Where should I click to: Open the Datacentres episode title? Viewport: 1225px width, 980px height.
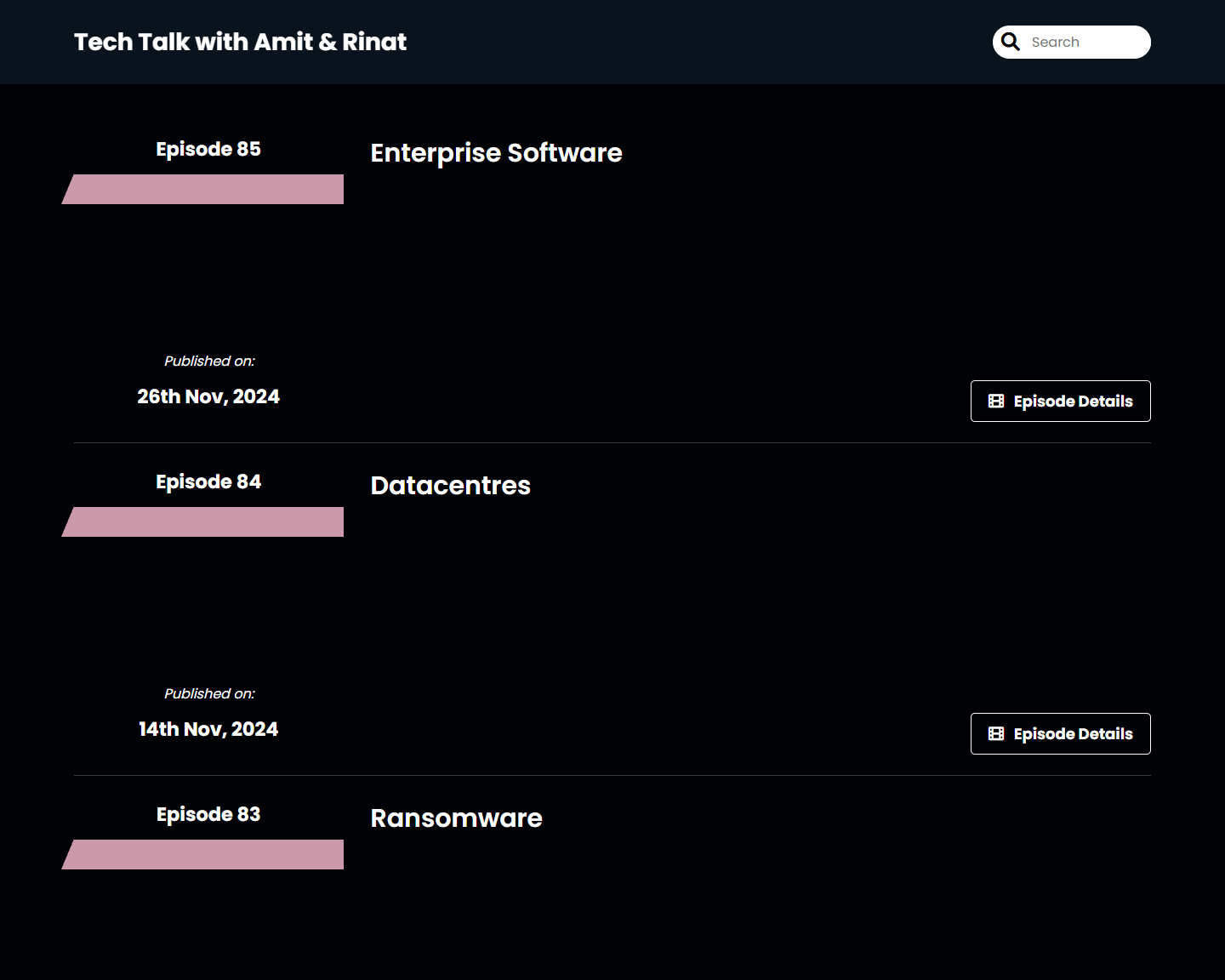[450, 486]
